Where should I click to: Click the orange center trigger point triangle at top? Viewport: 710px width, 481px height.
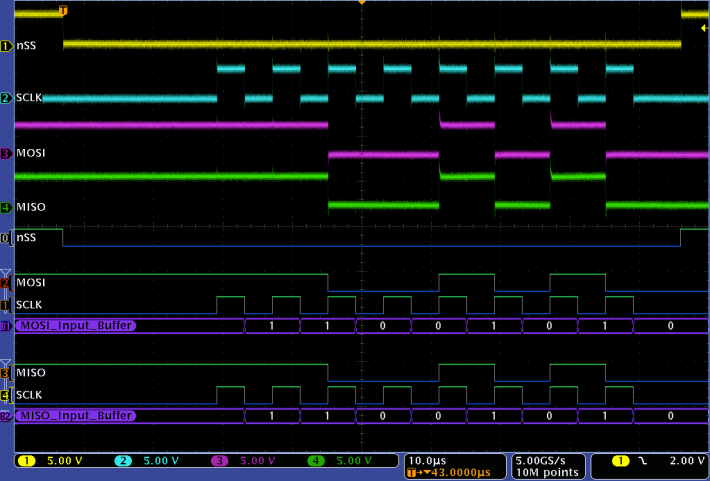click(361, 3)
